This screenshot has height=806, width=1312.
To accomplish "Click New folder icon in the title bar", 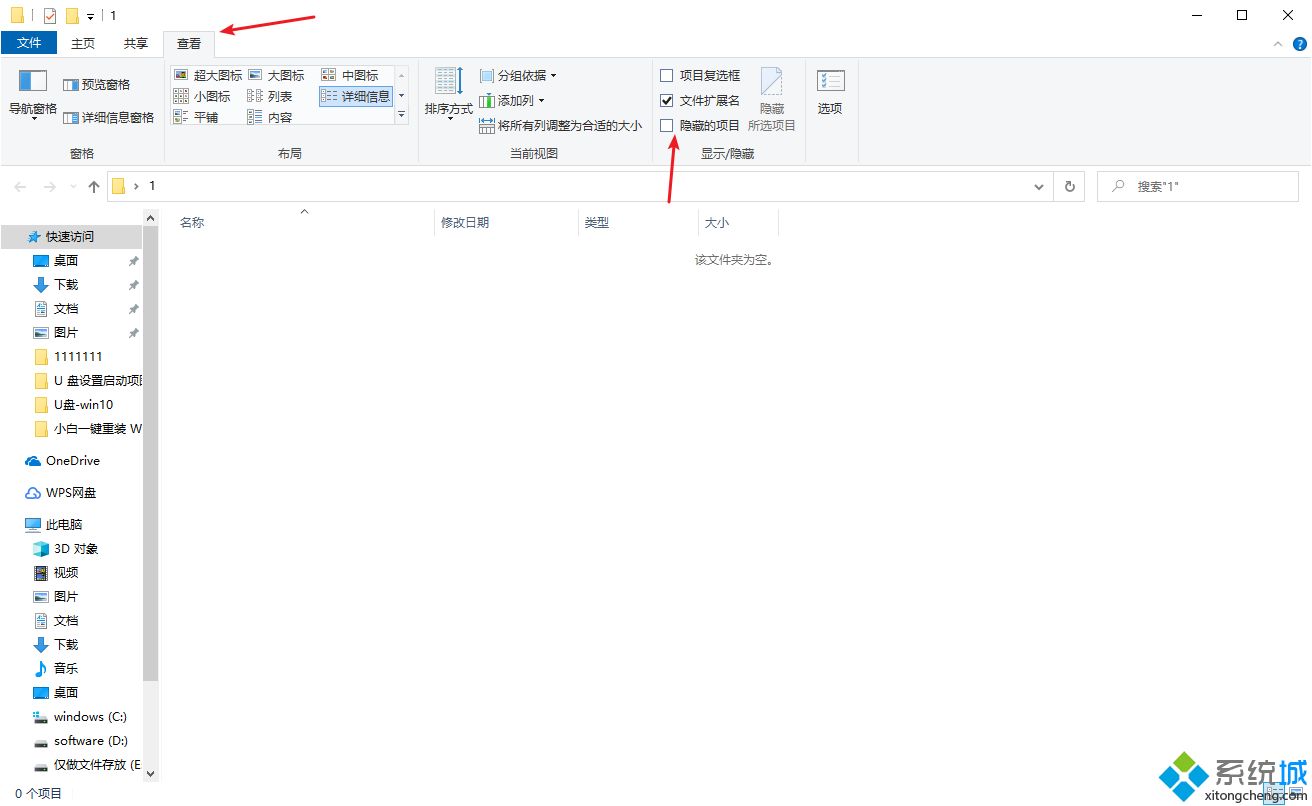I will 72,15.
